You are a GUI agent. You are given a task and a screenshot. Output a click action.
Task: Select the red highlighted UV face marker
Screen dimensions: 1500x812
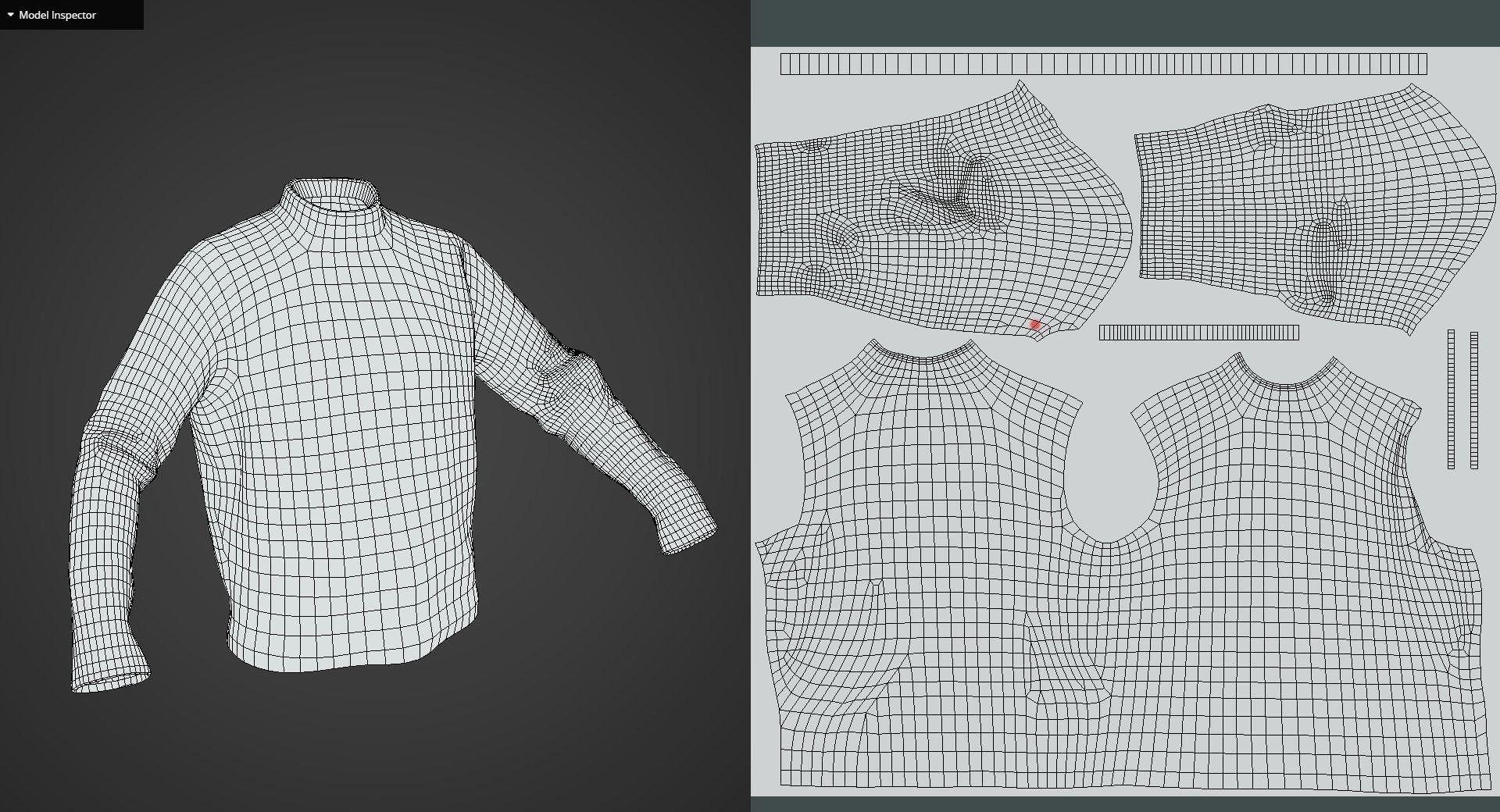pos(1035,325)
